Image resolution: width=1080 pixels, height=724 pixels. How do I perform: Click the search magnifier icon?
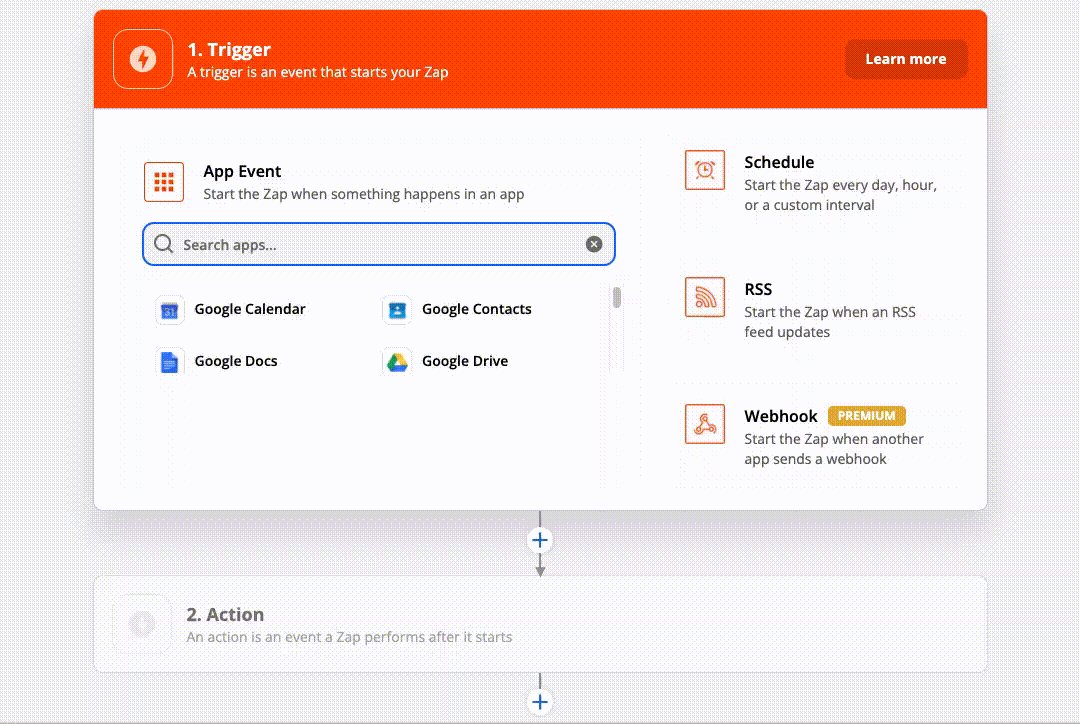(x=163, y=243)
